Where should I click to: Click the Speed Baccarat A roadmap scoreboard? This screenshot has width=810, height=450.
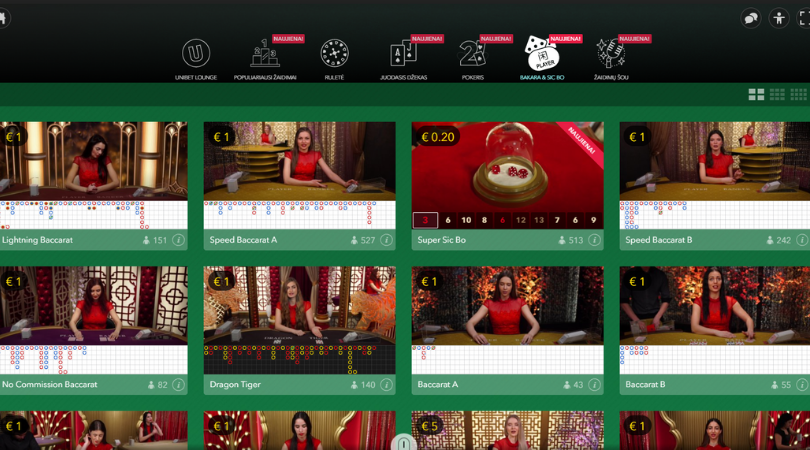pos(300,215)
